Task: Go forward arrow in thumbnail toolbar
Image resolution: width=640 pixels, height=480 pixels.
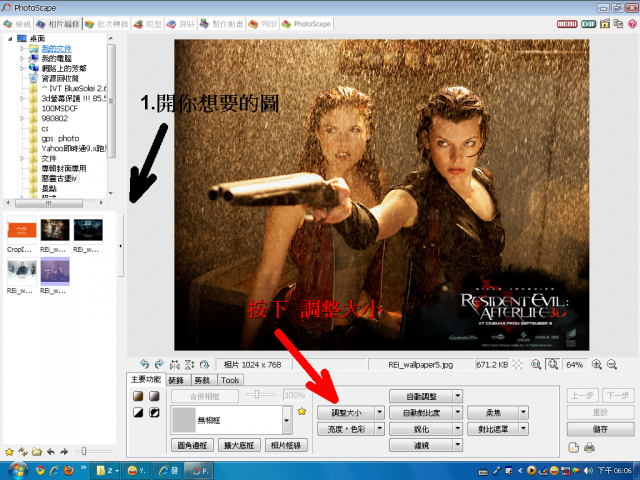Action: 64,451
